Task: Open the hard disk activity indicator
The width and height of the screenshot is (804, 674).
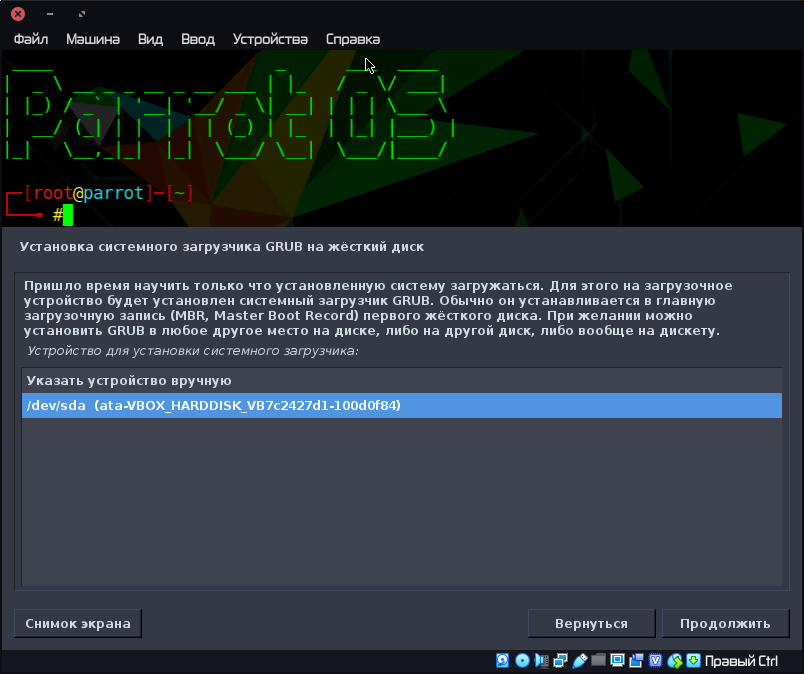Action: 502,661
